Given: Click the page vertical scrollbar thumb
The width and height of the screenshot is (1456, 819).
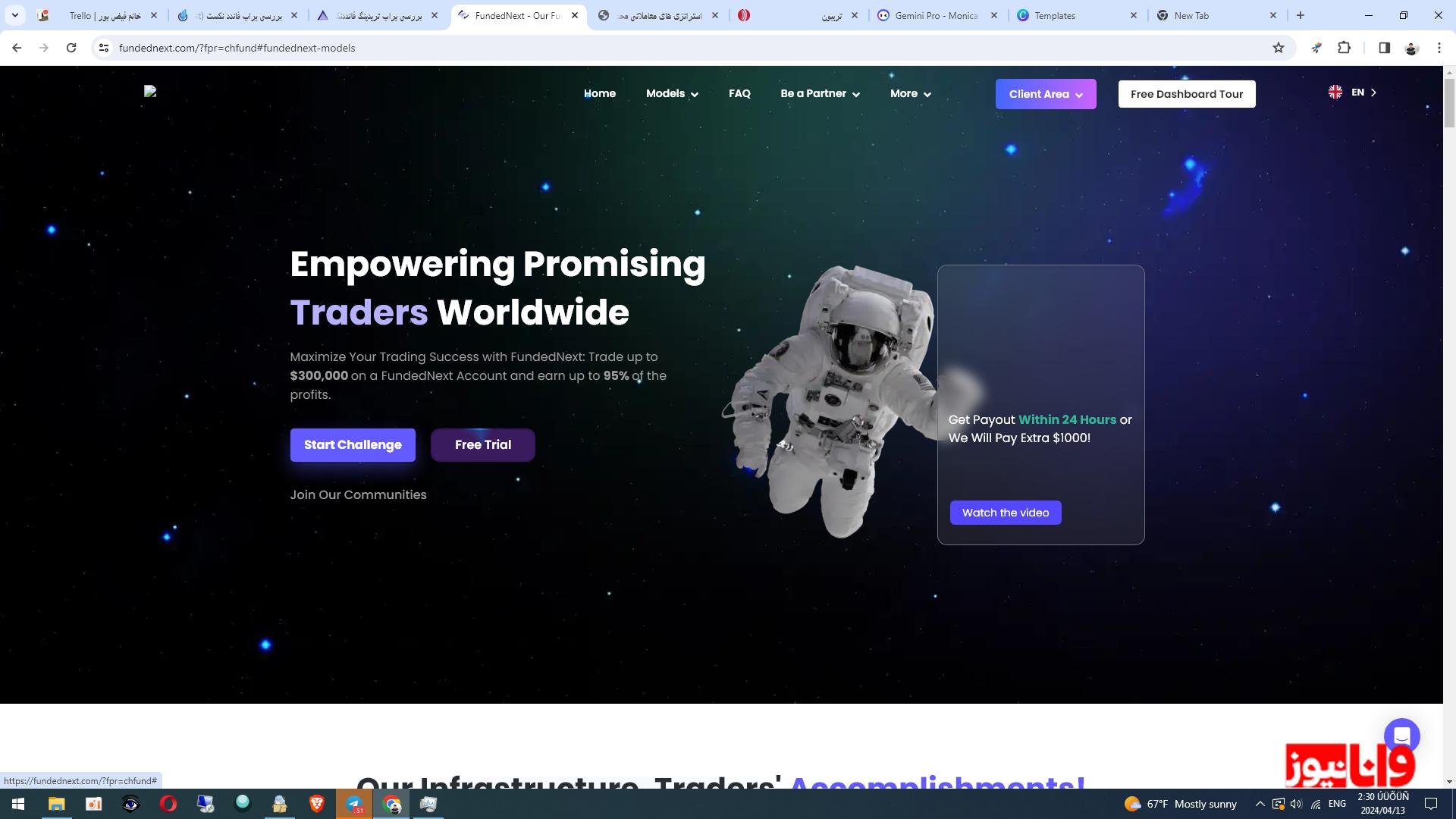Looking at the screenshot, I should 1449,103.
